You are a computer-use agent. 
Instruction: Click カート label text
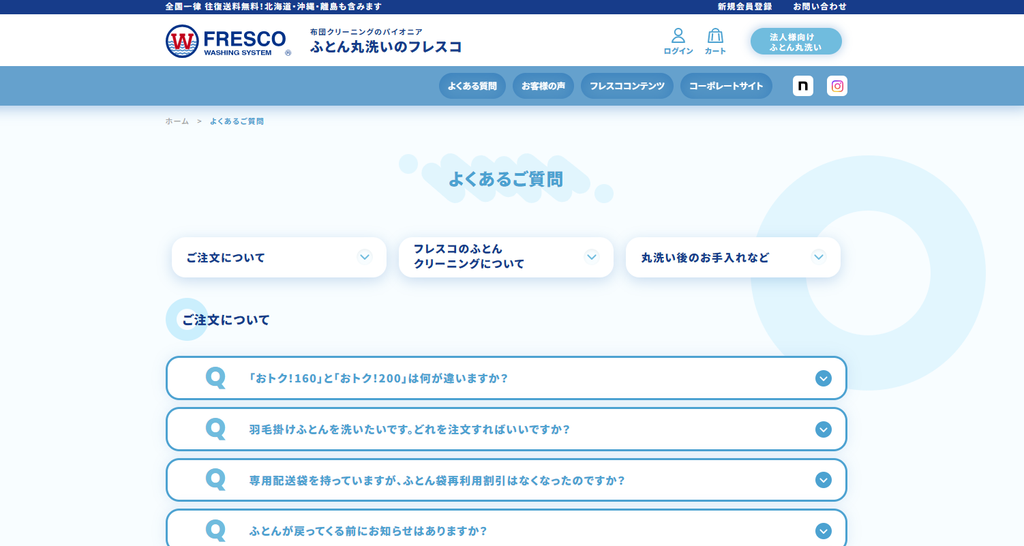click(715, 51)
